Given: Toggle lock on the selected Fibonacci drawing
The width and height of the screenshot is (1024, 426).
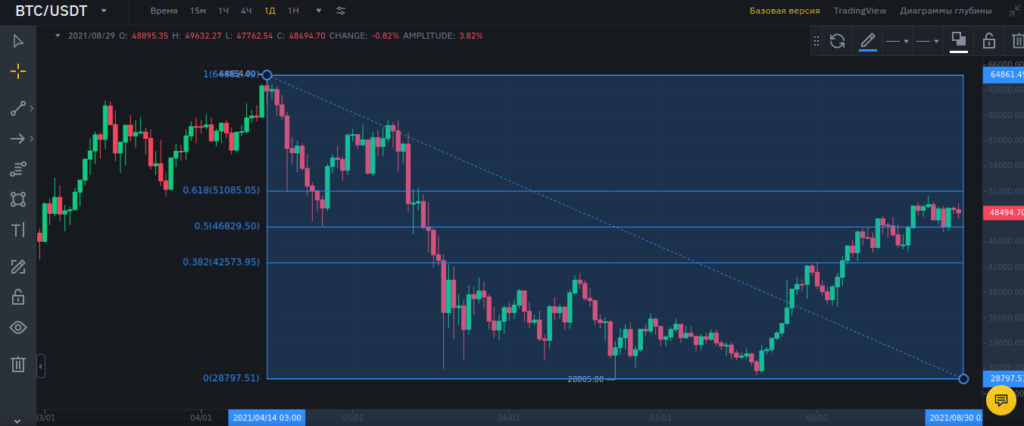Looking at the screenshot, I should point(988,41).
